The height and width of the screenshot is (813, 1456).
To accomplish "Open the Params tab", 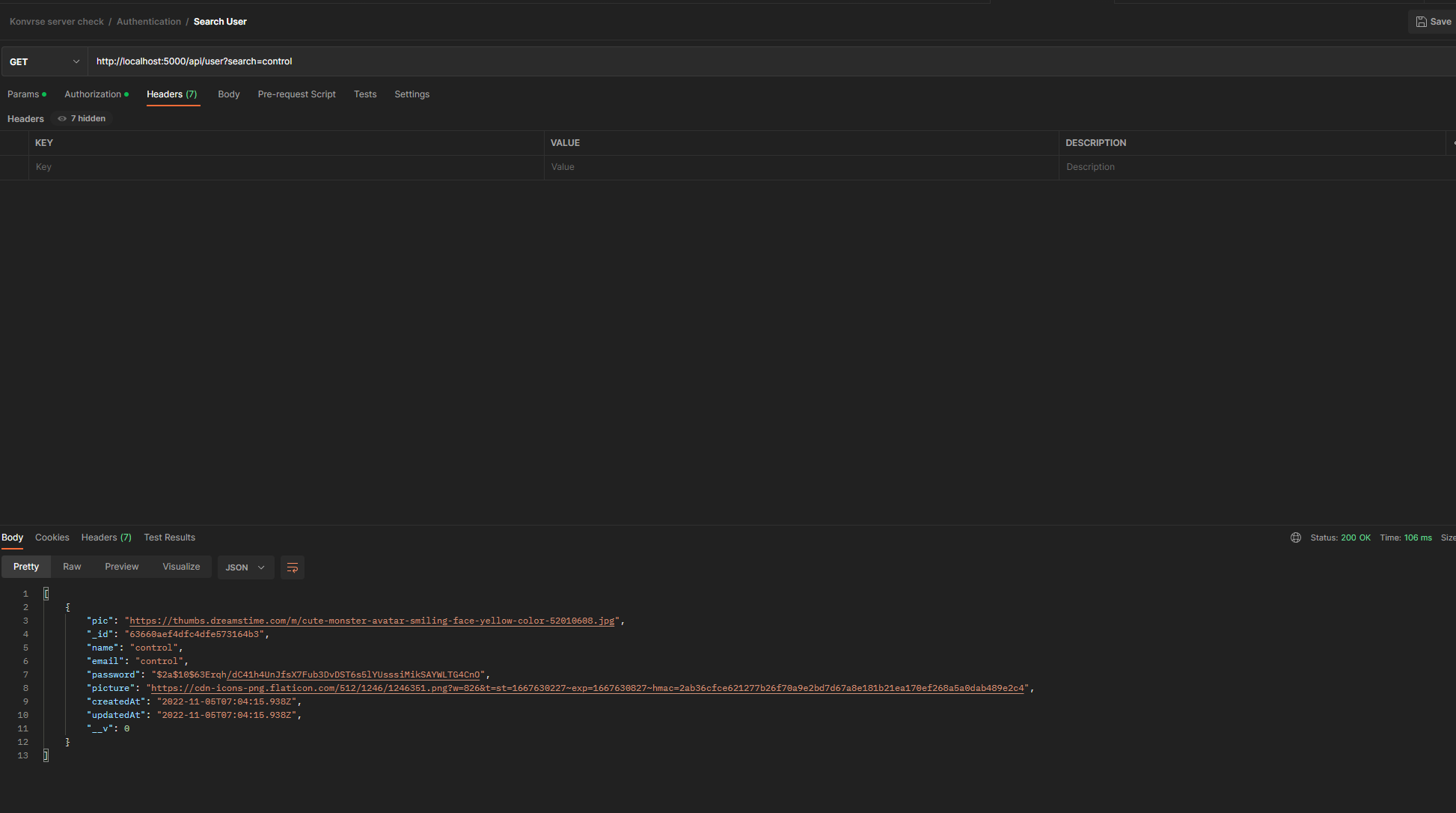I will (22, 94).
